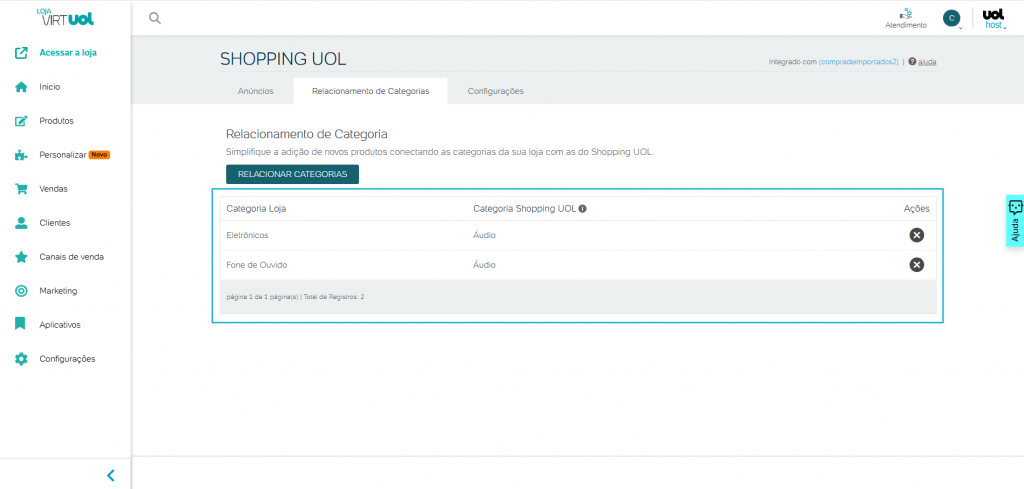
Task: Click the Eletrônicos table cell
Action: (248, 235)
